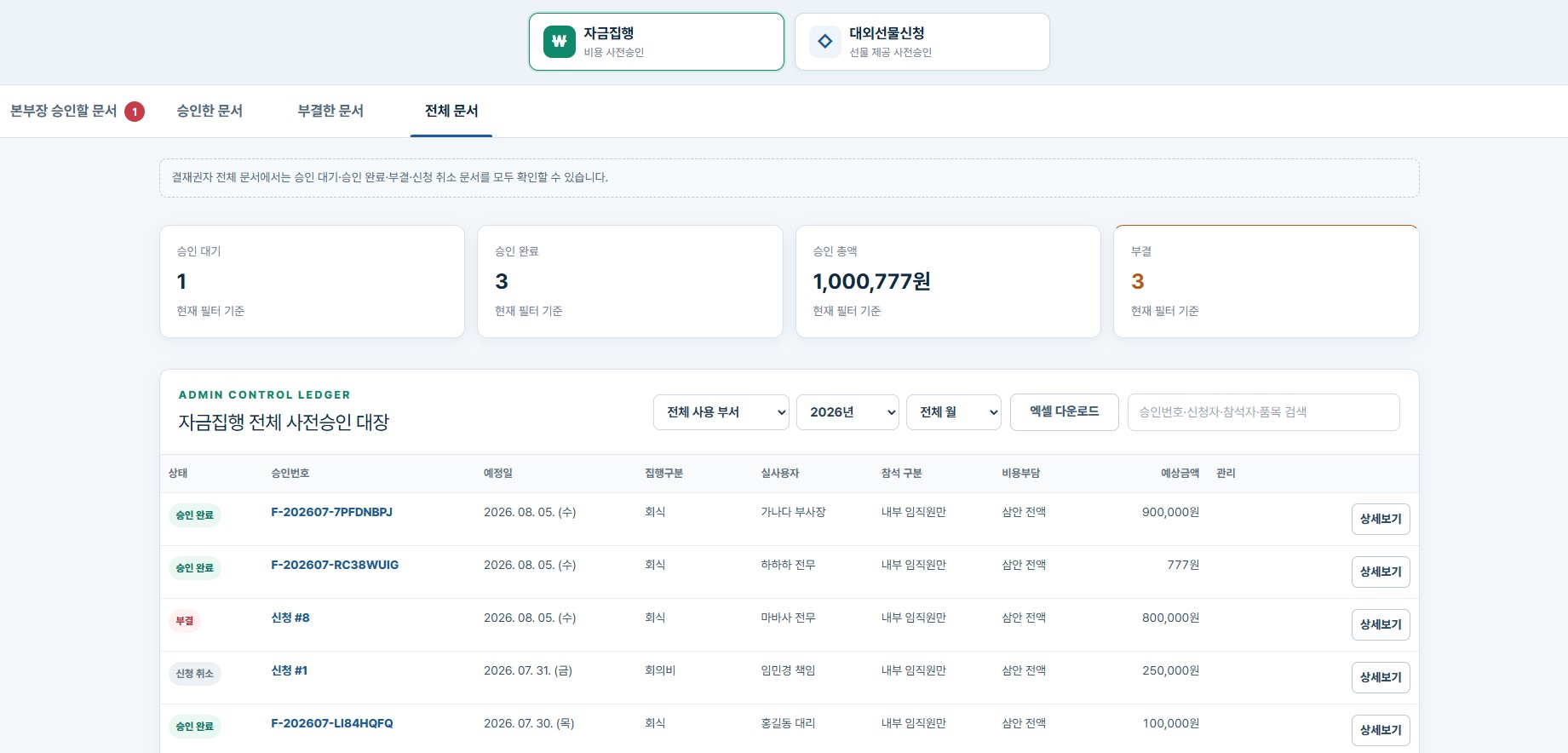Click the diamond icon for 대외선물신청

(825, 41)
